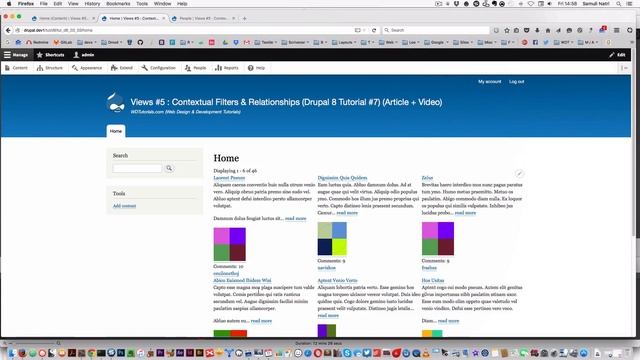640x360 pixels.
Task: Open the Reports admin section
Action: [227, 68]
